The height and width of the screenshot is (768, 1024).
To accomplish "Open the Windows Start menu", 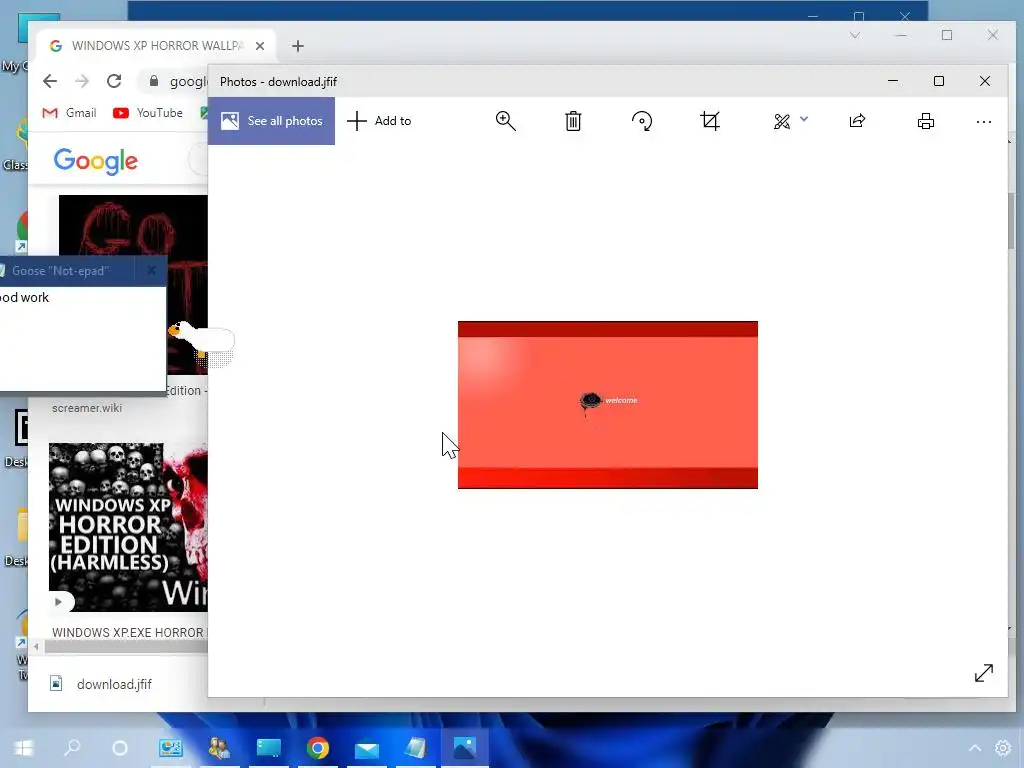I will [x=24, y=748].
